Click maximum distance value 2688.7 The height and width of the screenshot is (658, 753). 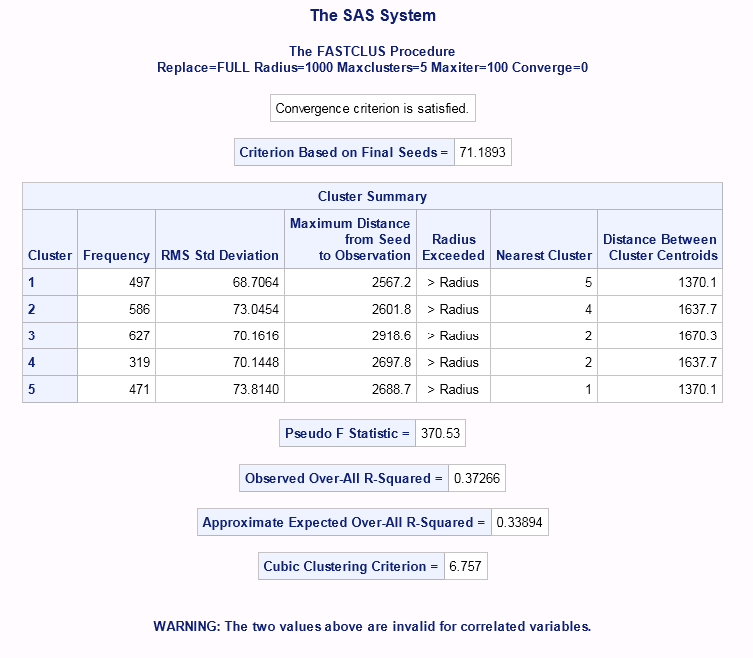(351, 389)
